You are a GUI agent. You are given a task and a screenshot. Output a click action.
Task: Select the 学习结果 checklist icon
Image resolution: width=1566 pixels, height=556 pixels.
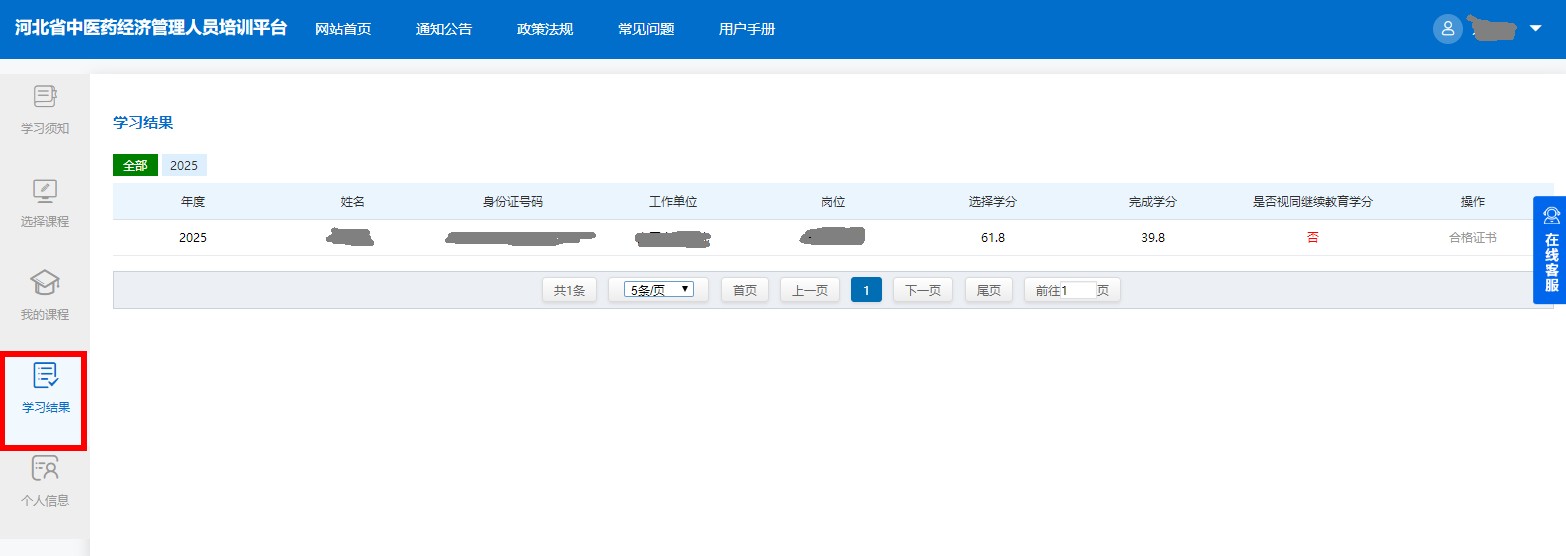(45, 376)
